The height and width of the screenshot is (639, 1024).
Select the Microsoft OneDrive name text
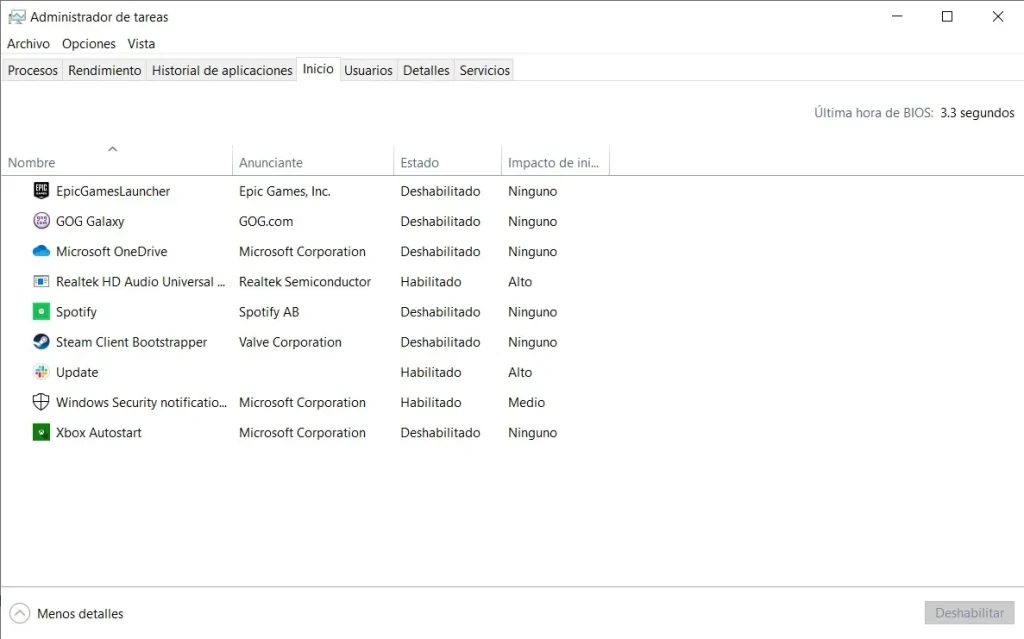pyautogui.click(x=112, y=251)
